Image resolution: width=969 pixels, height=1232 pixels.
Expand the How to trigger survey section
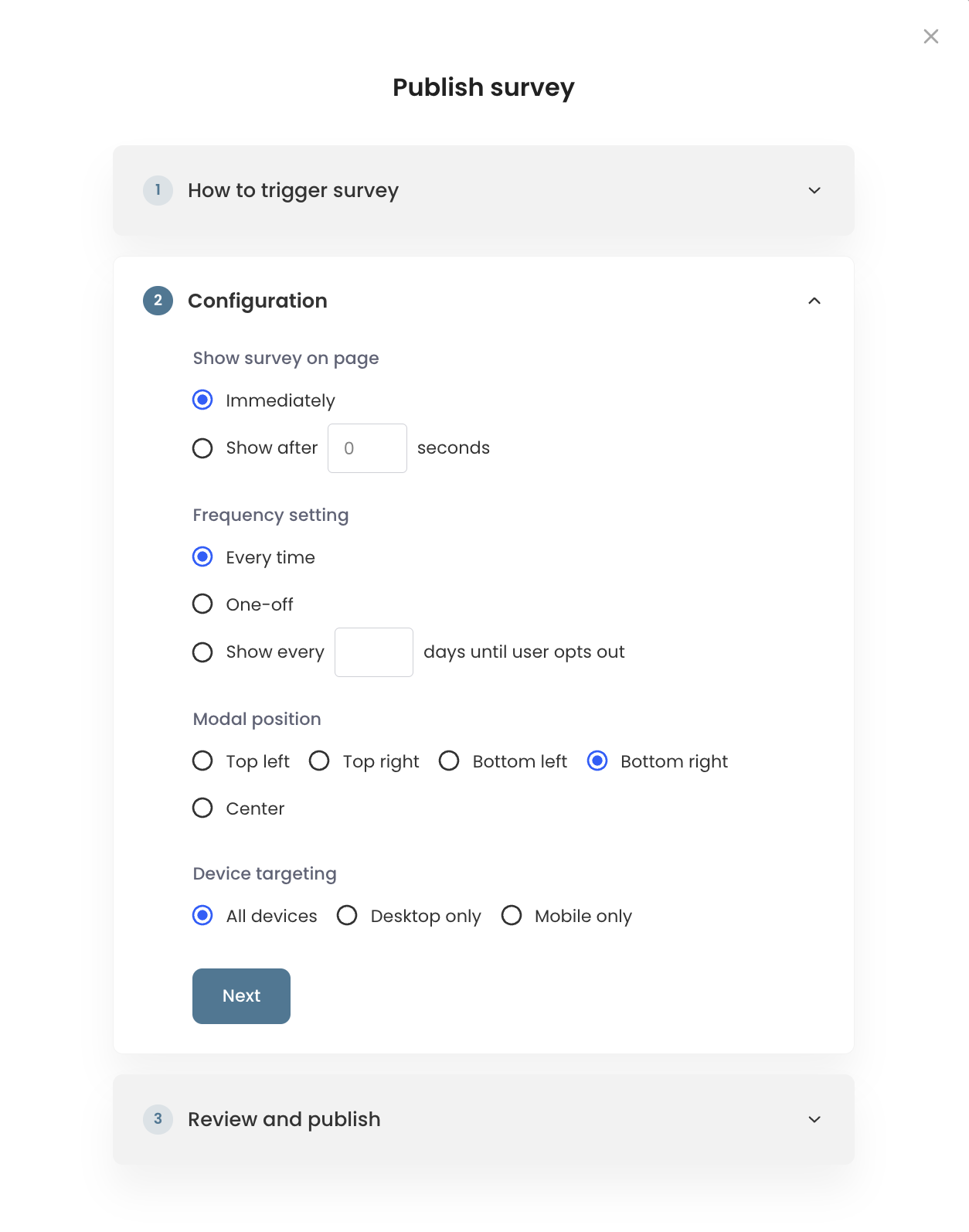[814, 190]
